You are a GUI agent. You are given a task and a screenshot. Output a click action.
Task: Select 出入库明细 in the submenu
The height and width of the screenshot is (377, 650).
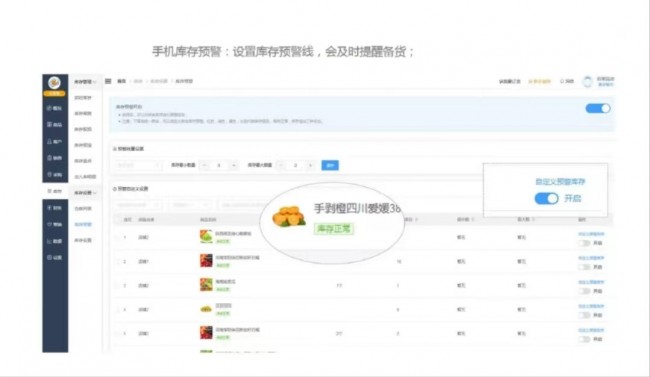coord(85,177)
